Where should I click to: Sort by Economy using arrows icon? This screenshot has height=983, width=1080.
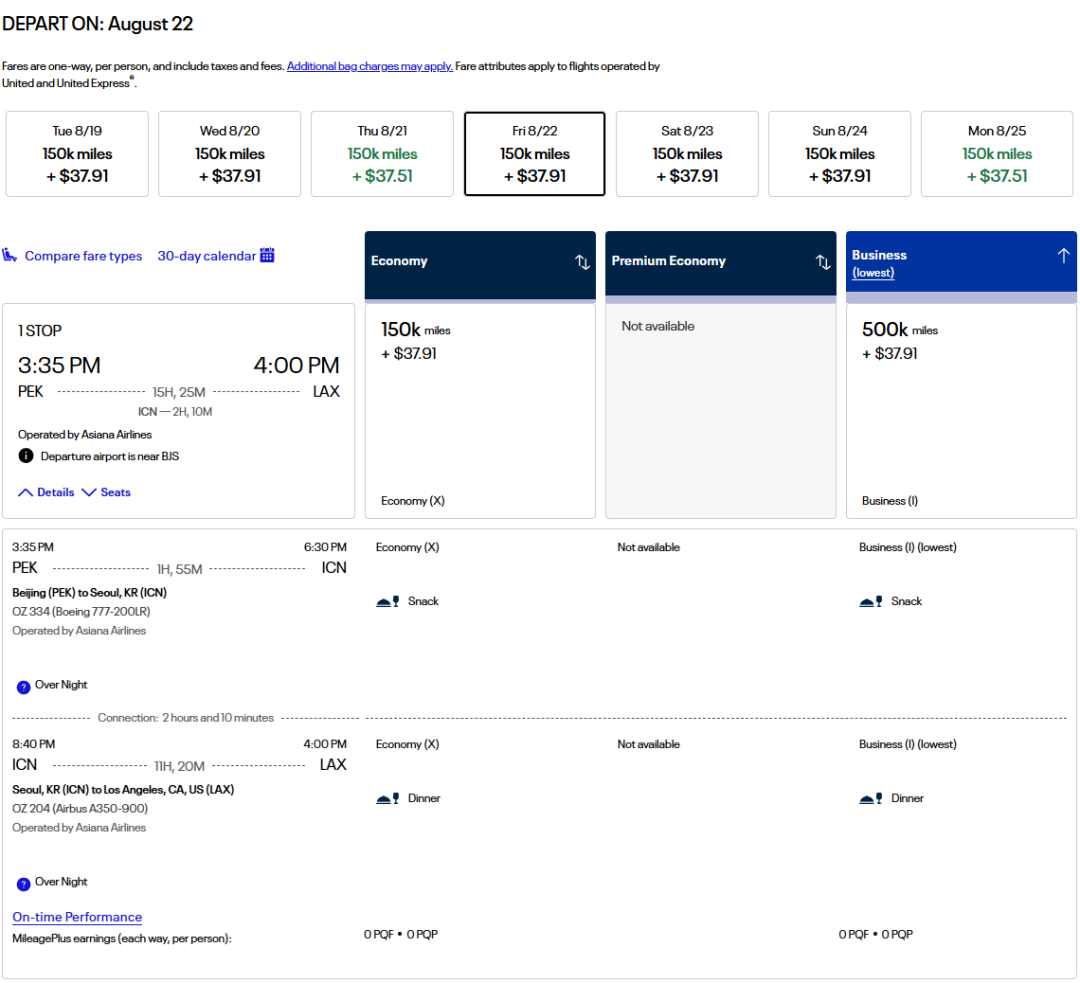point(582,262)
